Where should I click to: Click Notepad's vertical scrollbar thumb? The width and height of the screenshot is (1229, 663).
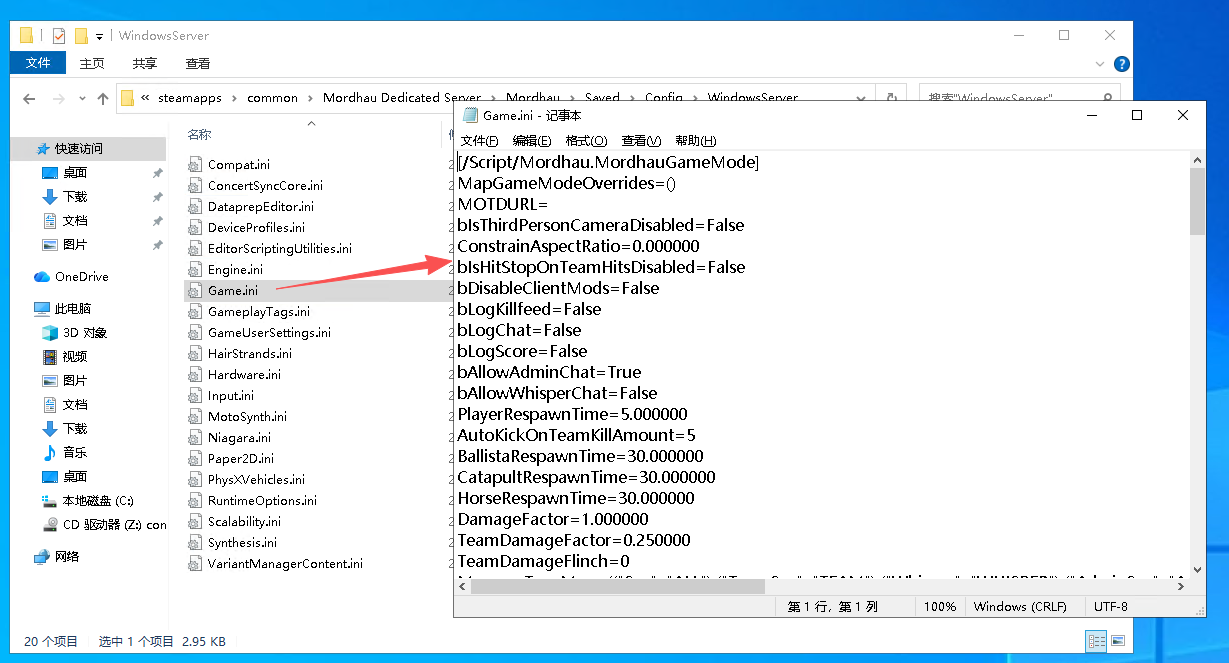(x=1197, y=201)
